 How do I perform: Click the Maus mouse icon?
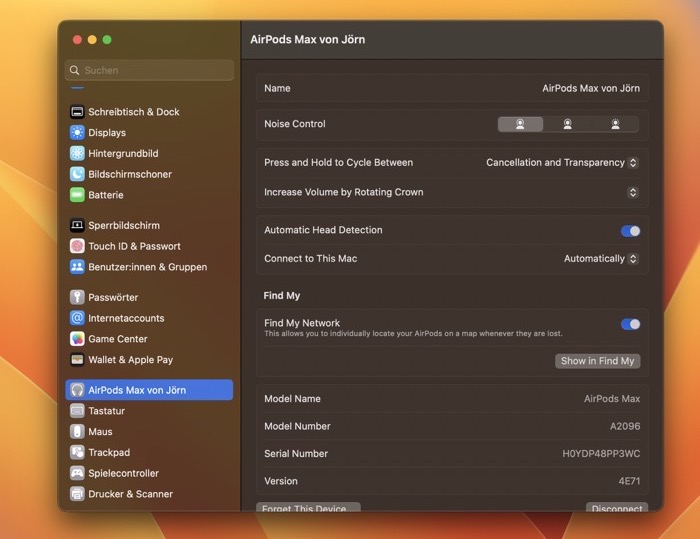[x=77, y=431]
